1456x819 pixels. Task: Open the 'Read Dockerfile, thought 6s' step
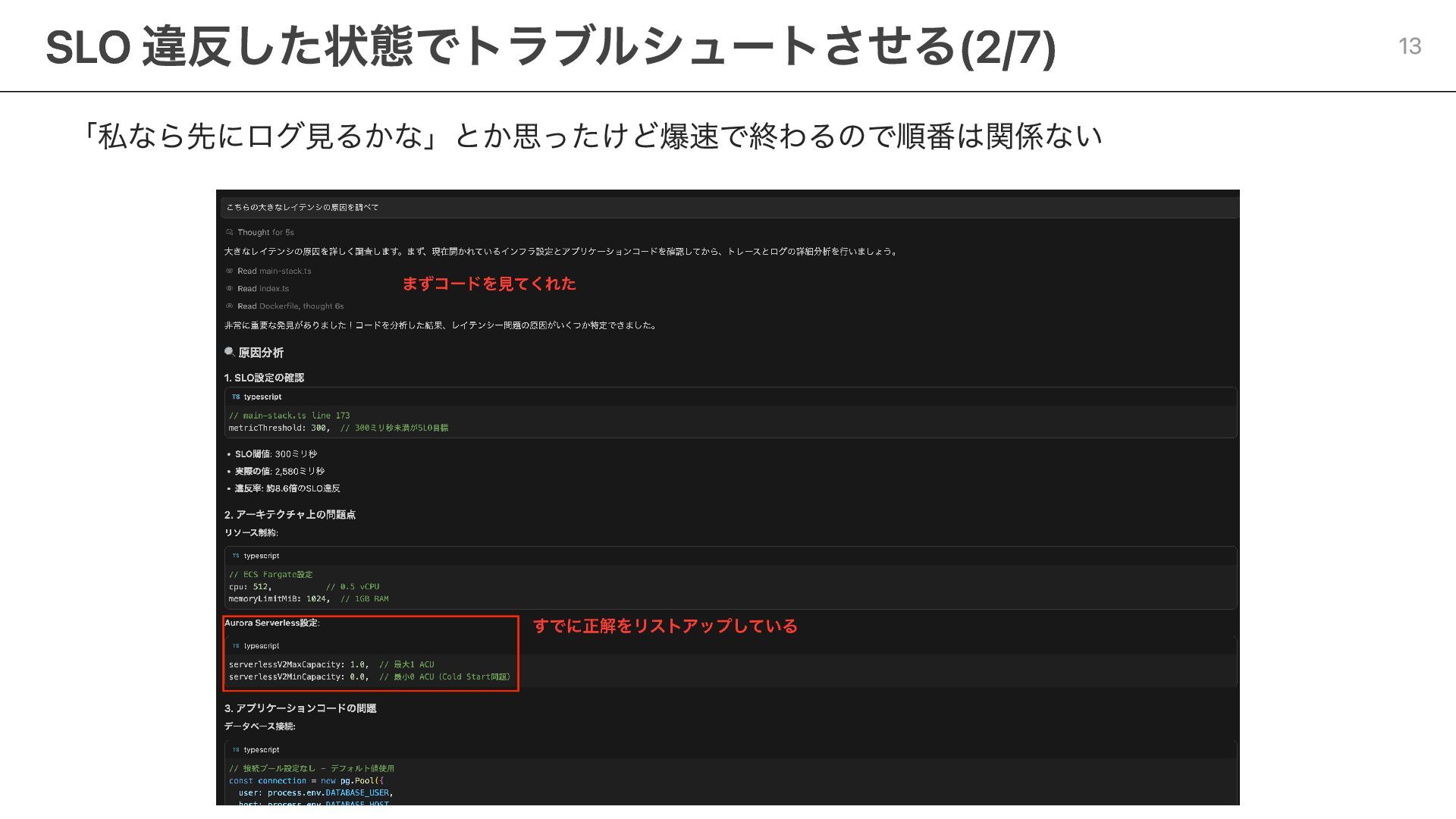(290, 306)
